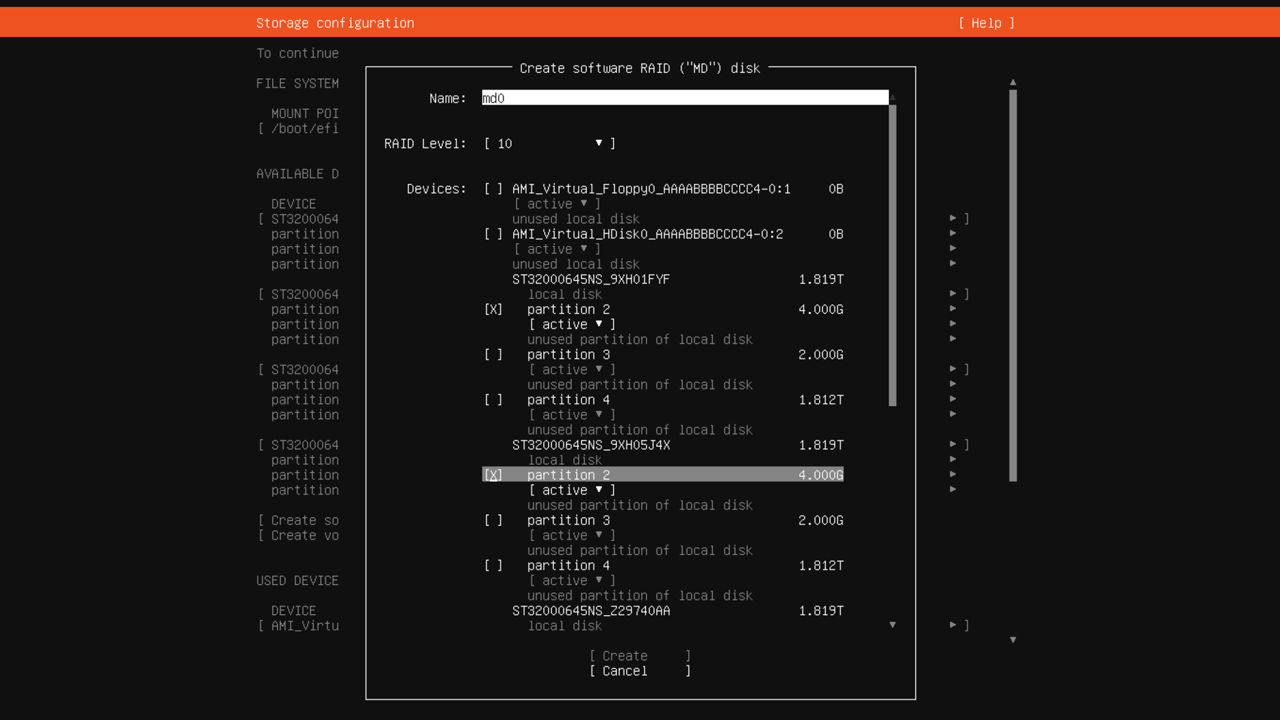1280x720 pixels.
Task: Open the Help menu in header
Action: tap(986, 23)
